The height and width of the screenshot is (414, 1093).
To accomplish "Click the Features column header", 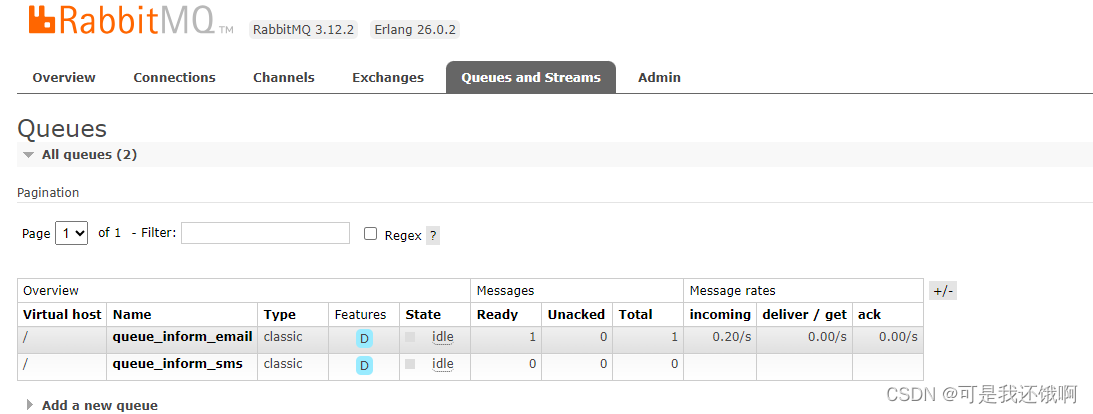I will tap(360, 314).
